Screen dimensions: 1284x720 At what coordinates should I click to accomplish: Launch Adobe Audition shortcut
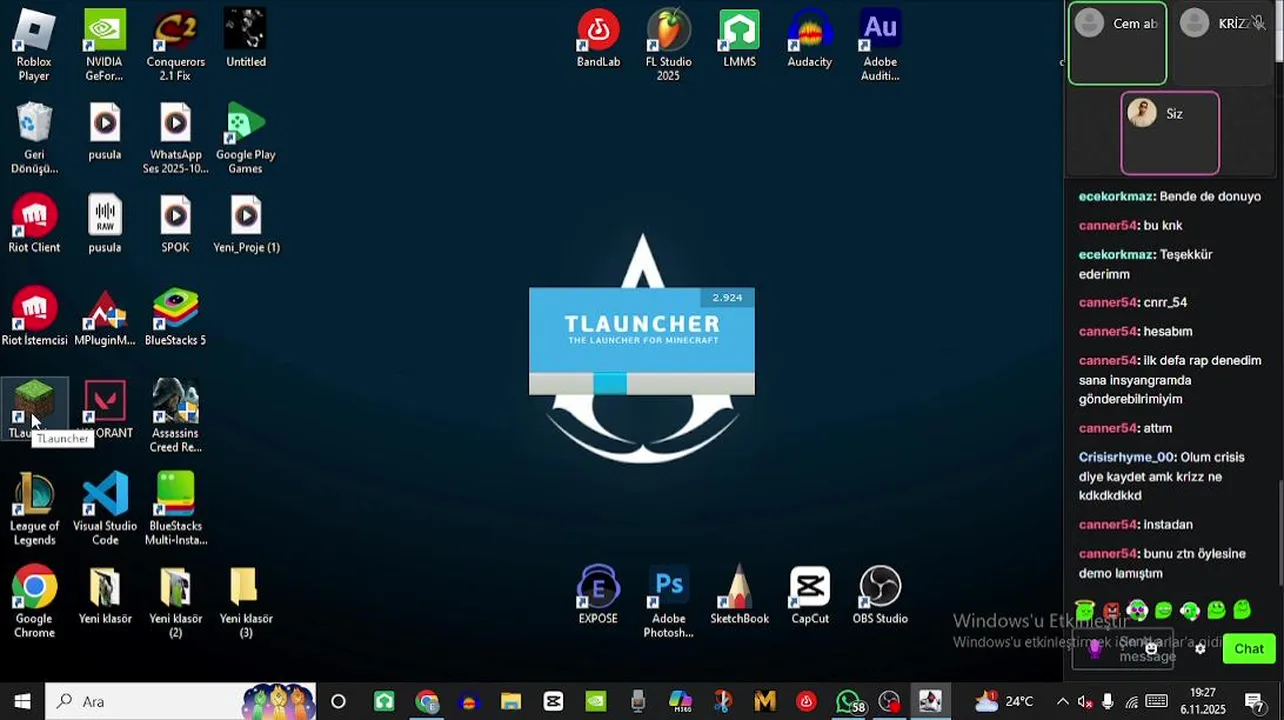tap(880, 46)
